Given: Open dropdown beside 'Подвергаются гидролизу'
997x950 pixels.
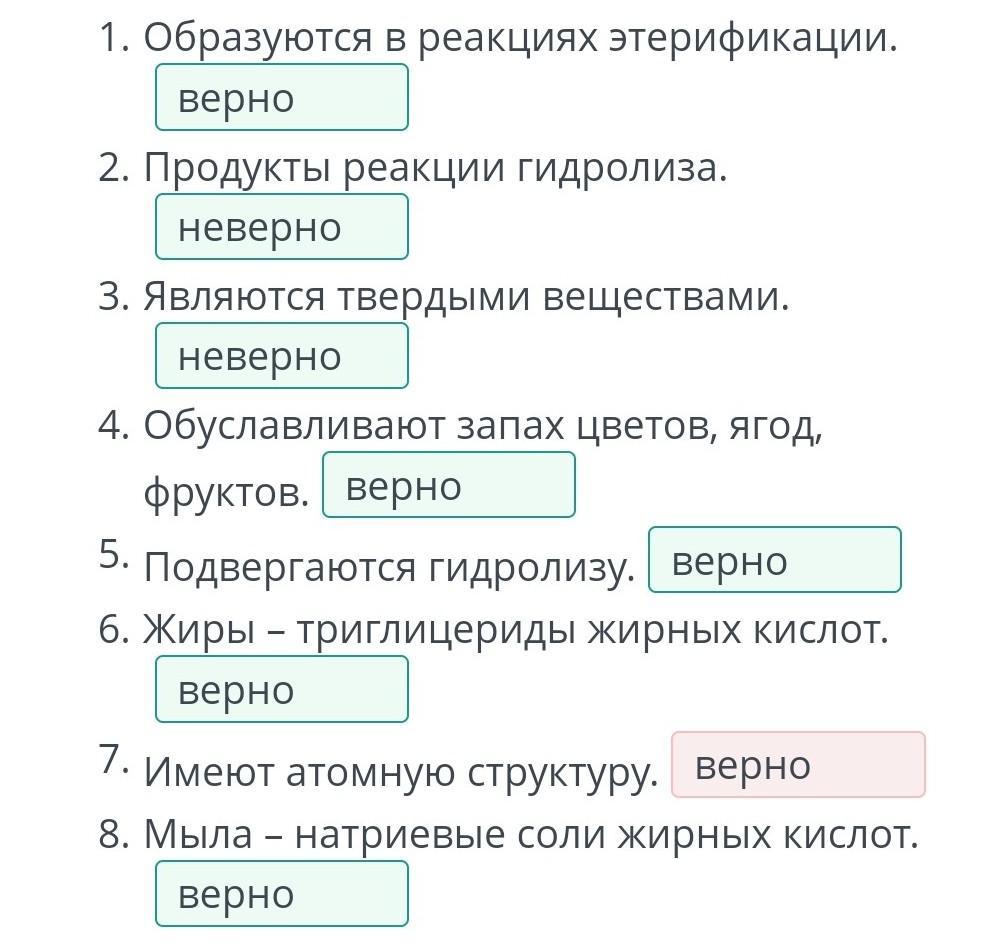Looking at the screenshot, I should tap(774, 561).
